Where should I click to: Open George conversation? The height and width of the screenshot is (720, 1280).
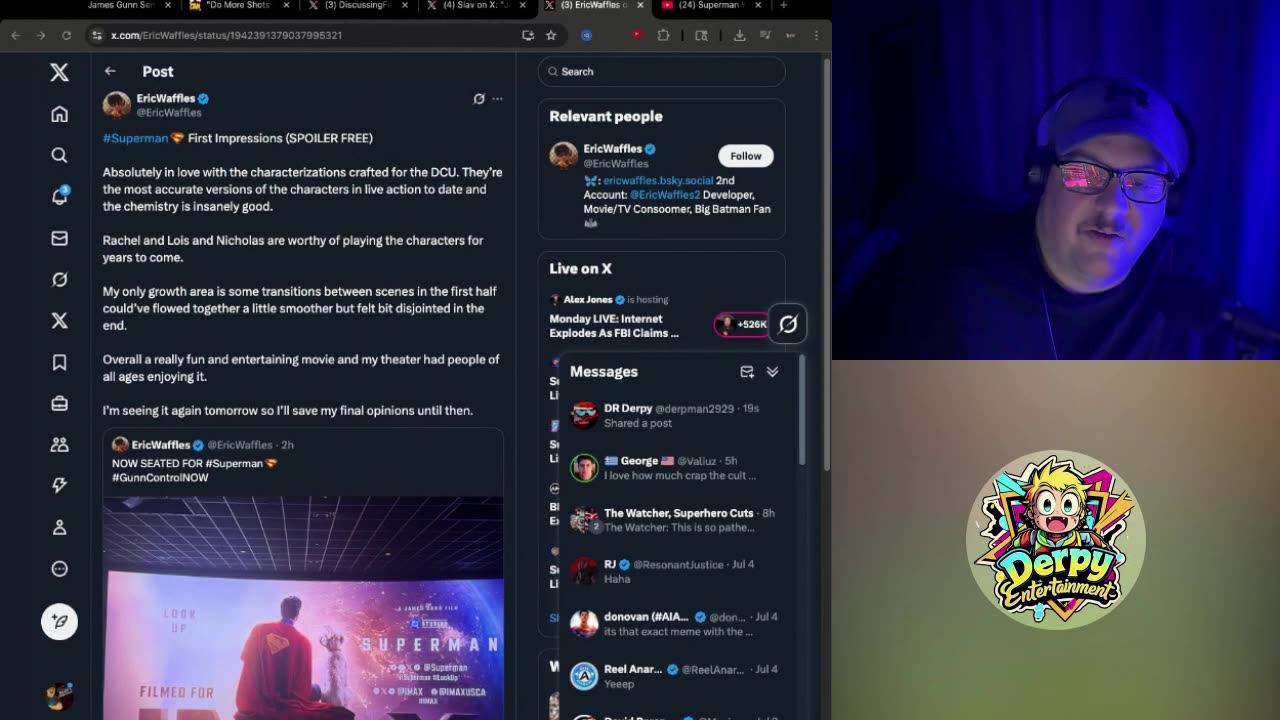680,468
